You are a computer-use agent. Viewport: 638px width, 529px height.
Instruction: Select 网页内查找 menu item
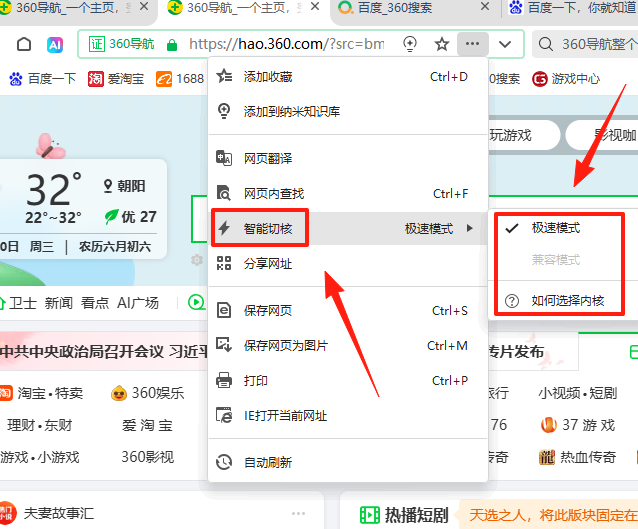348,193
